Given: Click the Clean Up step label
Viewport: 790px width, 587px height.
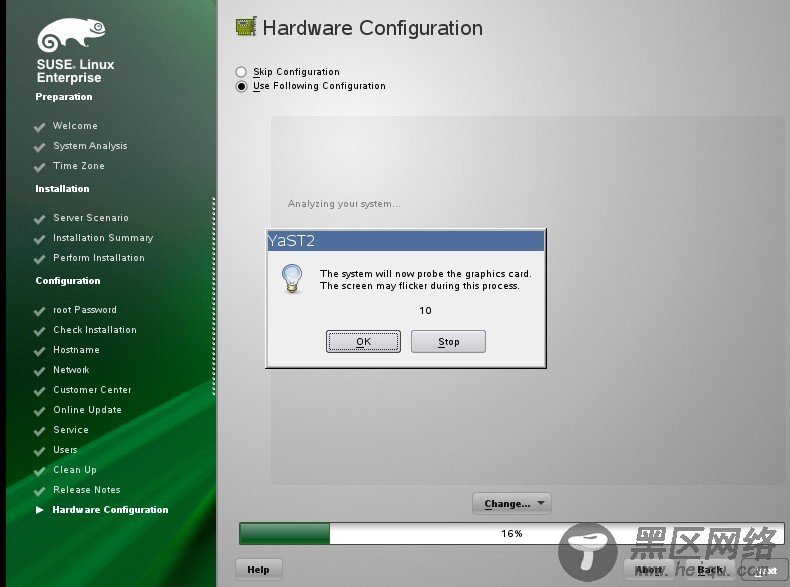Looking at the screenshot, I should (75, 470).
